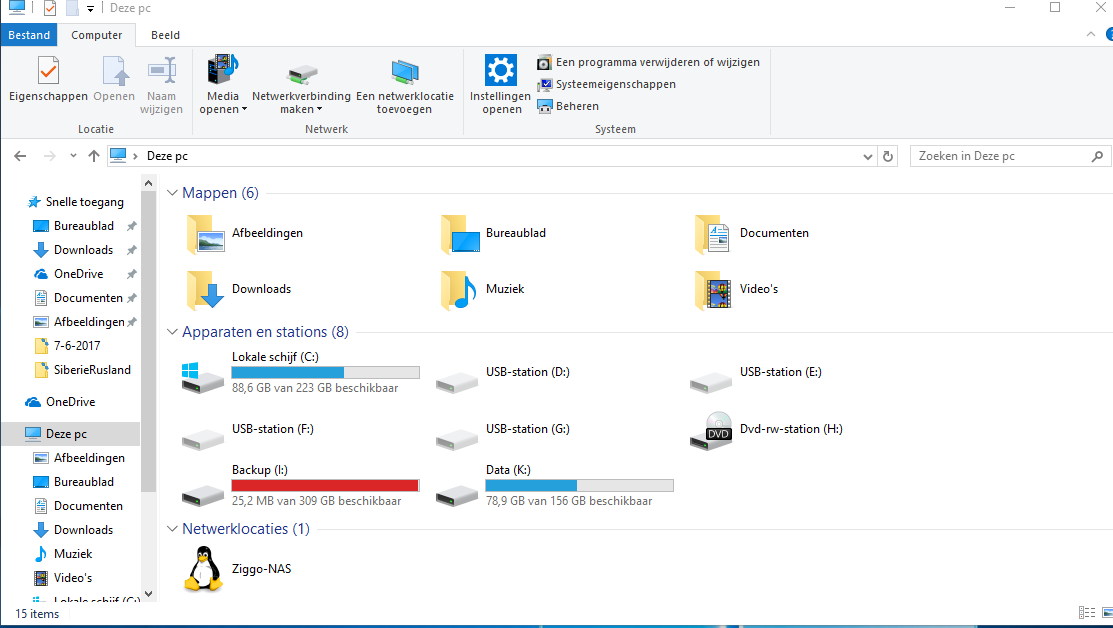The image size is (1113, 628).
Task: Go up one folder level arrow
Action: tap(94, 156)
